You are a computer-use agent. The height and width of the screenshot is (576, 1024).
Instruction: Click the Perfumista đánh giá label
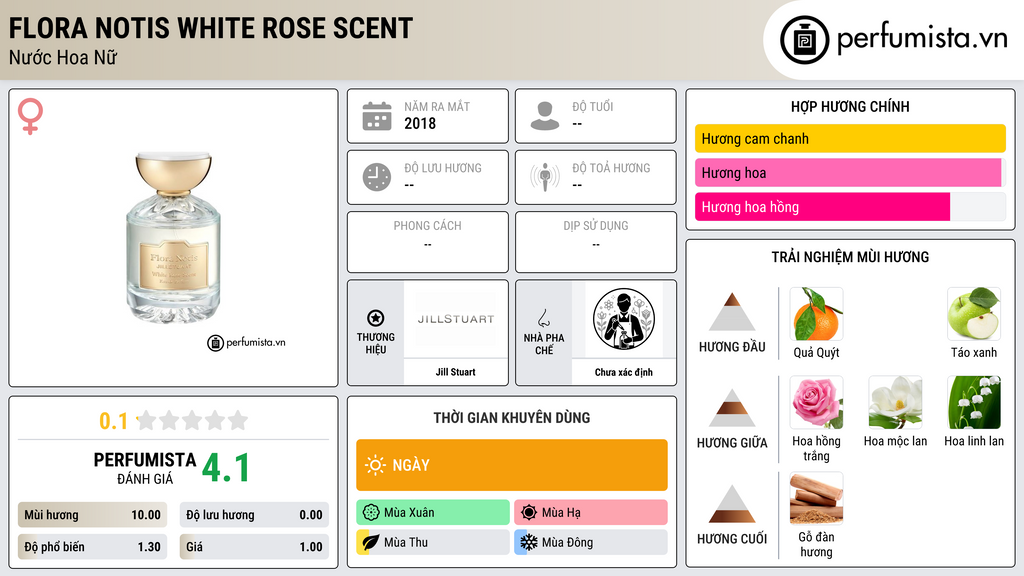tap(145, 469)
